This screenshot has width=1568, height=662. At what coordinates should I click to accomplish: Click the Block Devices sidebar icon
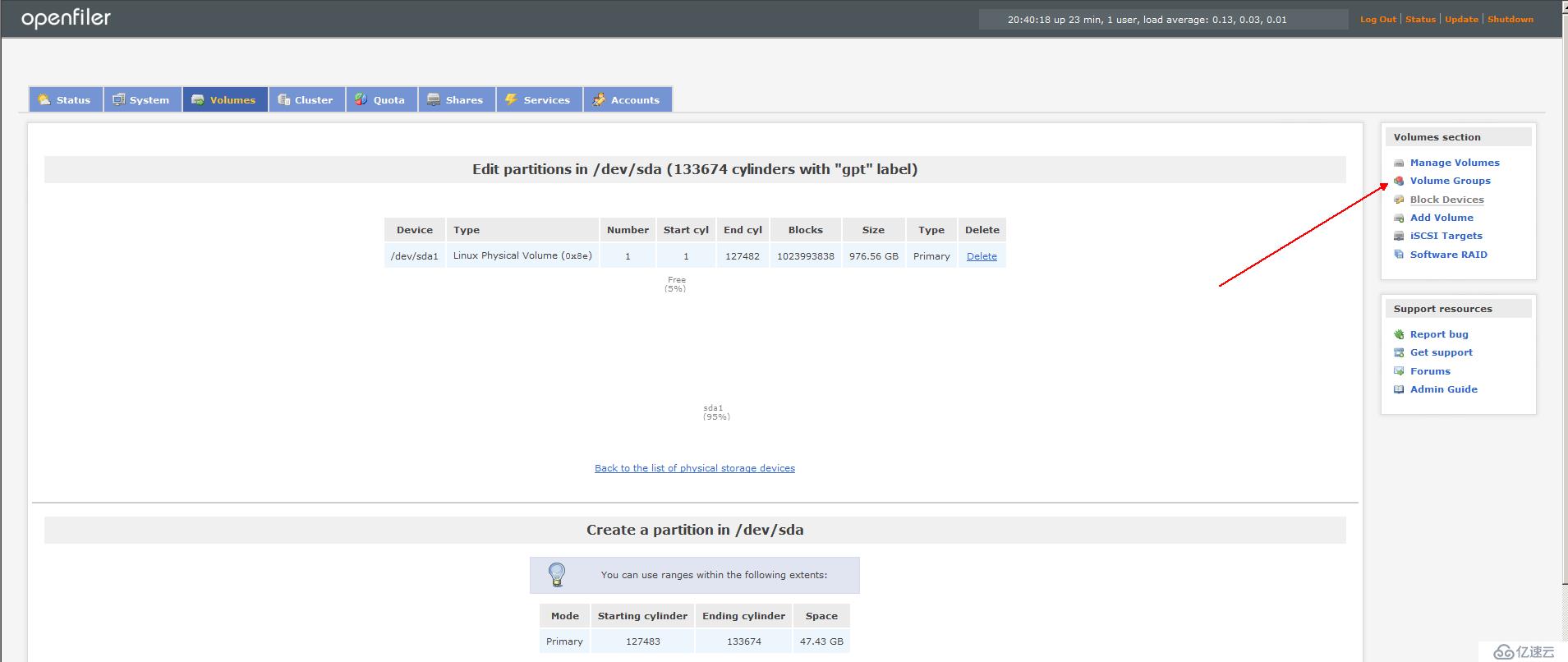click(x=1399, y=200)
